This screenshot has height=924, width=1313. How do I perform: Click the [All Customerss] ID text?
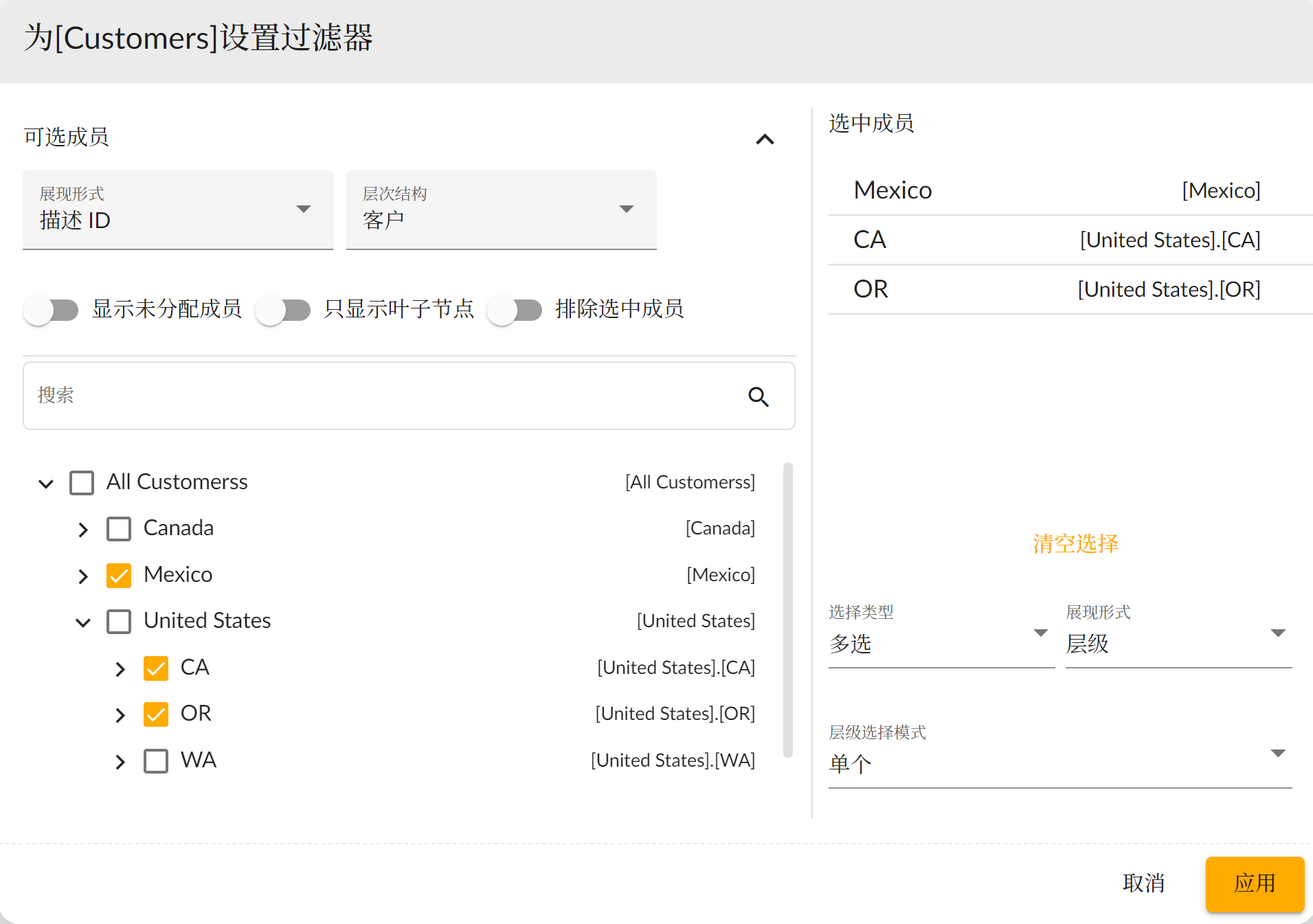(x=690, y=482)
